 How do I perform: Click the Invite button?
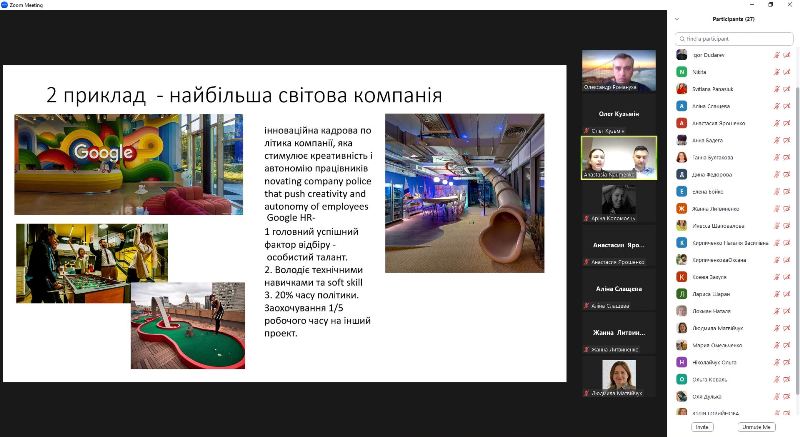click(x=702, y=427)
